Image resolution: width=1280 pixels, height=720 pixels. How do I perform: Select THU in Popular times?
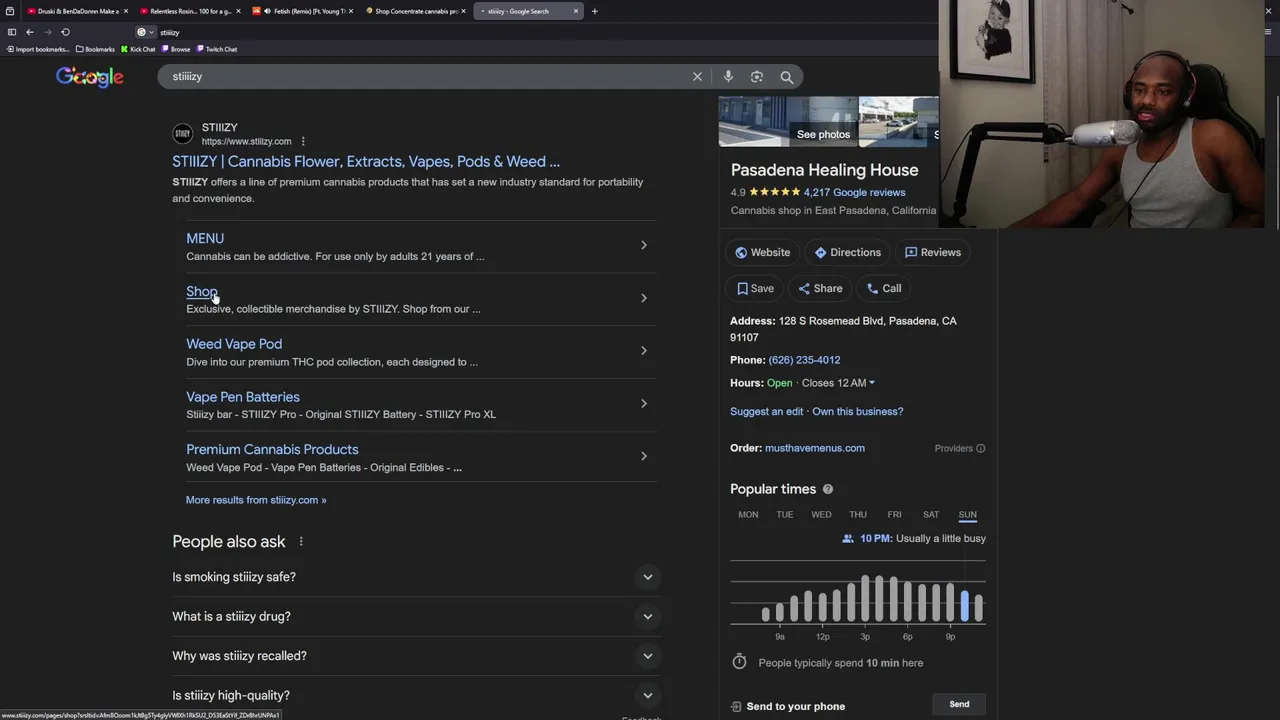click(858, 515)
